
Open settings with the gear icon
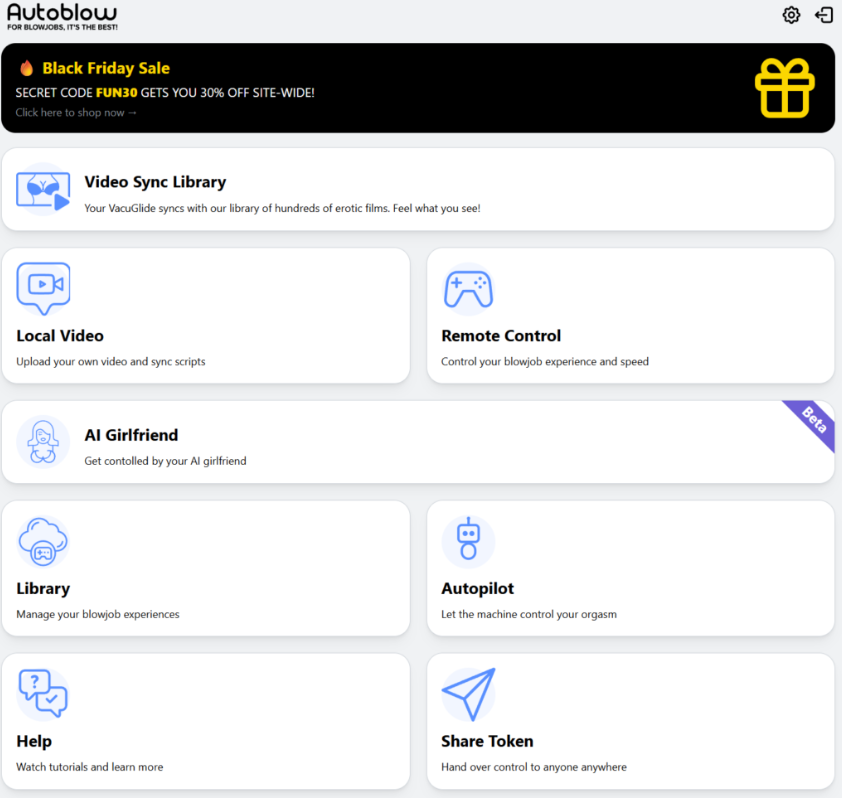click(x=791, y=15)
